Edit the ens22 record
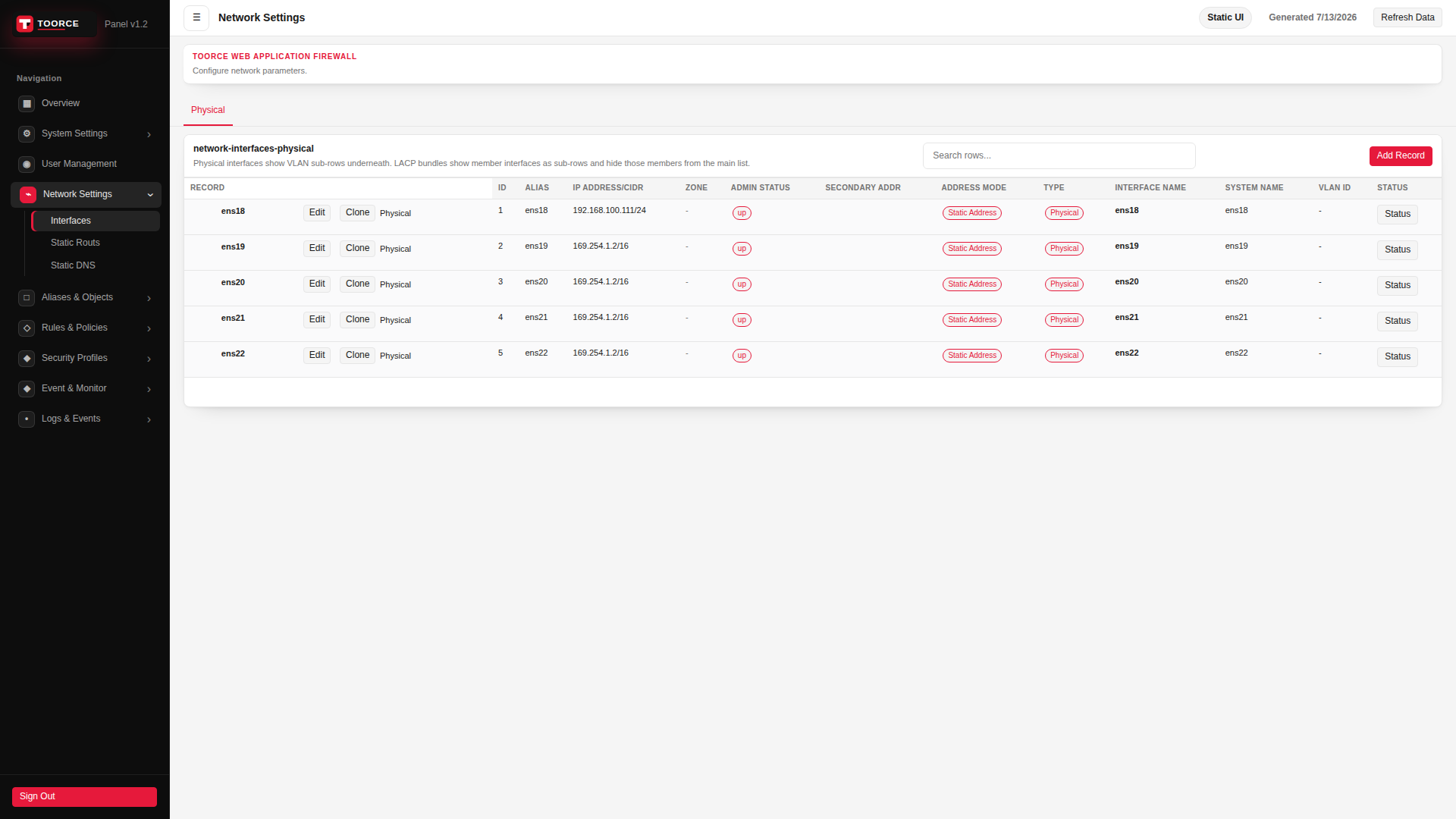Screen dimensions: 1456x819 317,356
